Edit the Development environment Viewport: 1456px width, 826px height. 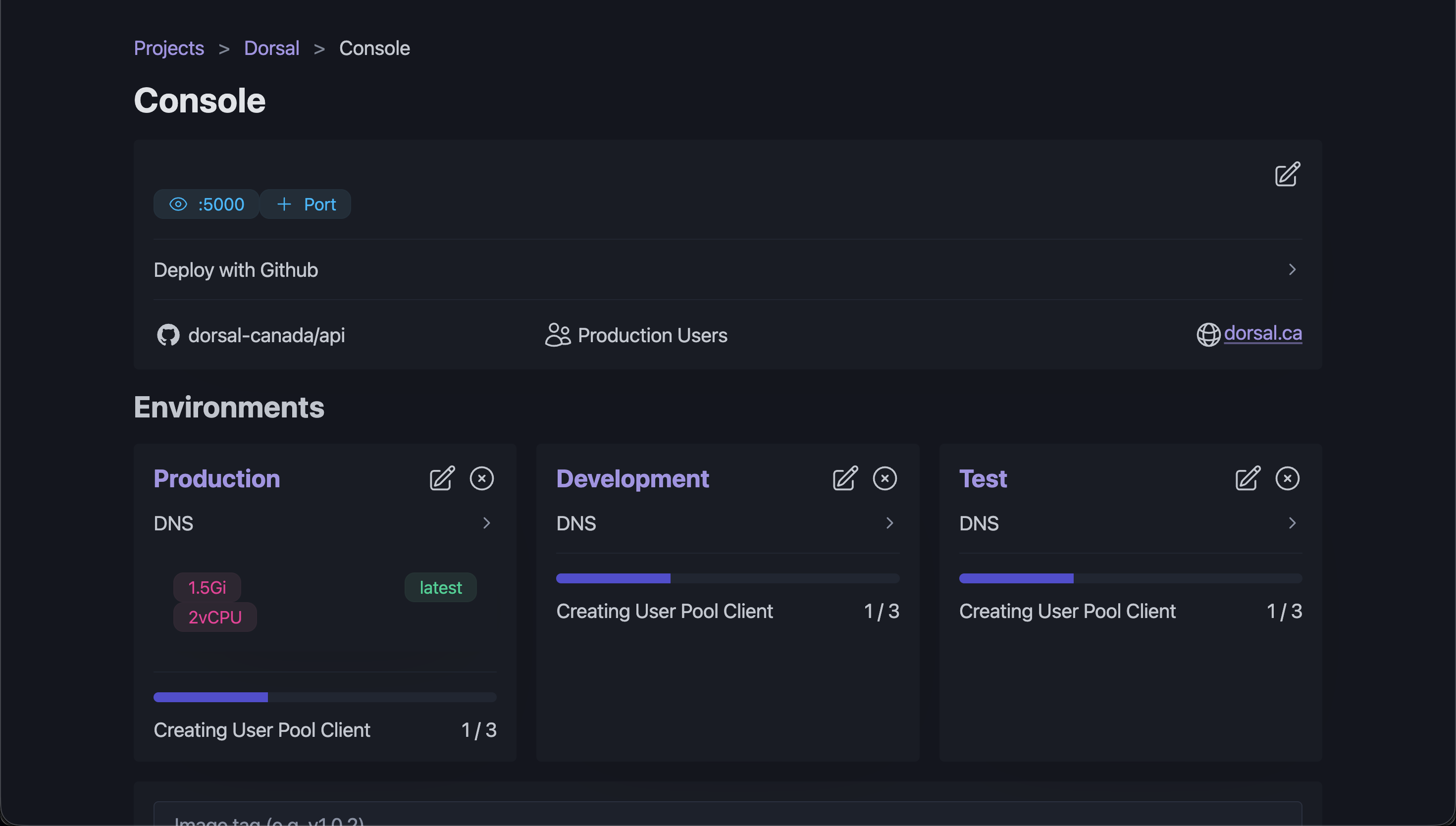[845, 478]
